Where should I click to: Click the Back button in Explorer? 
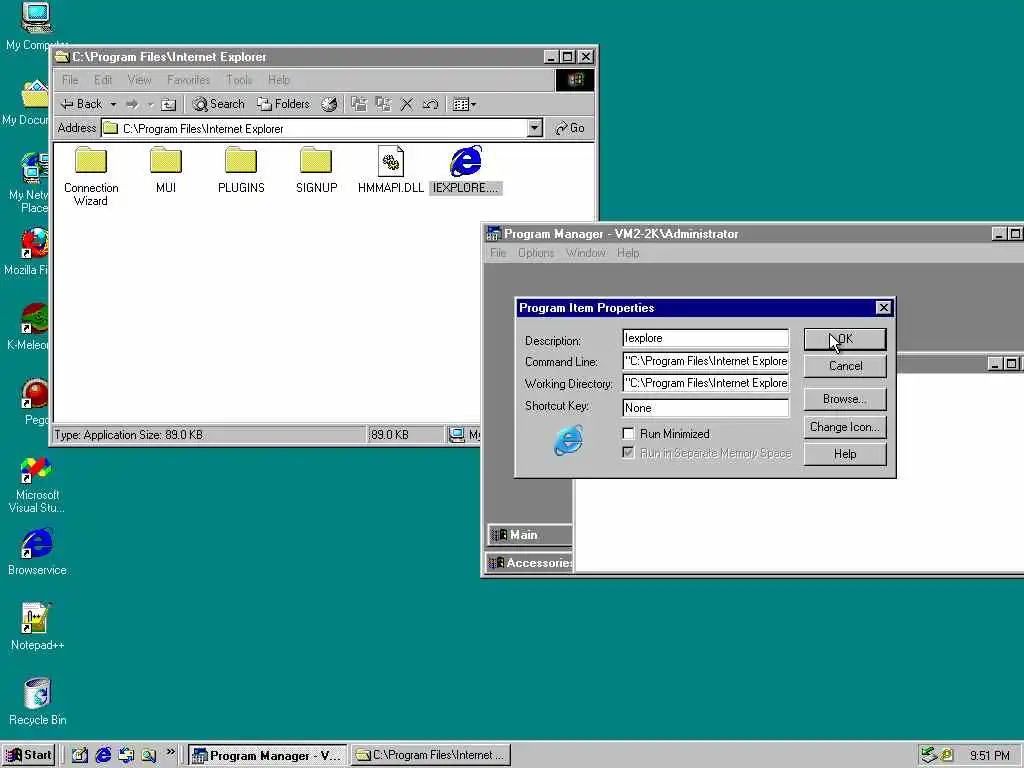click(x=81, y=104)
